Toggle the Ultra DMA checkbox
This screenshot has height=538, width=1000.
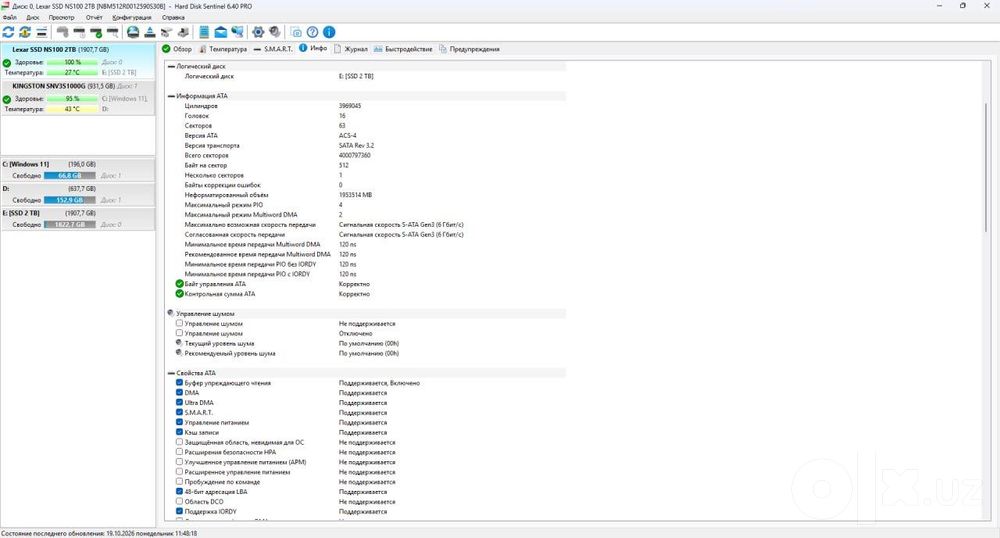[179, 402]
